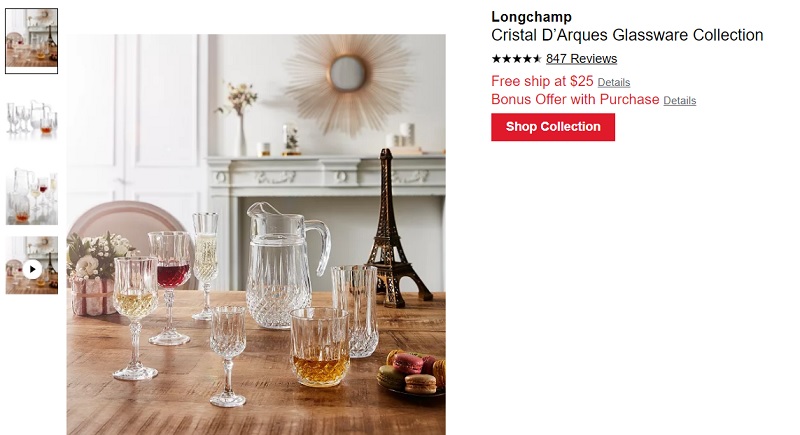Click the red wine glass in main photo
Image resolution: width=800 pixels, height=435 pixels.
170,288
